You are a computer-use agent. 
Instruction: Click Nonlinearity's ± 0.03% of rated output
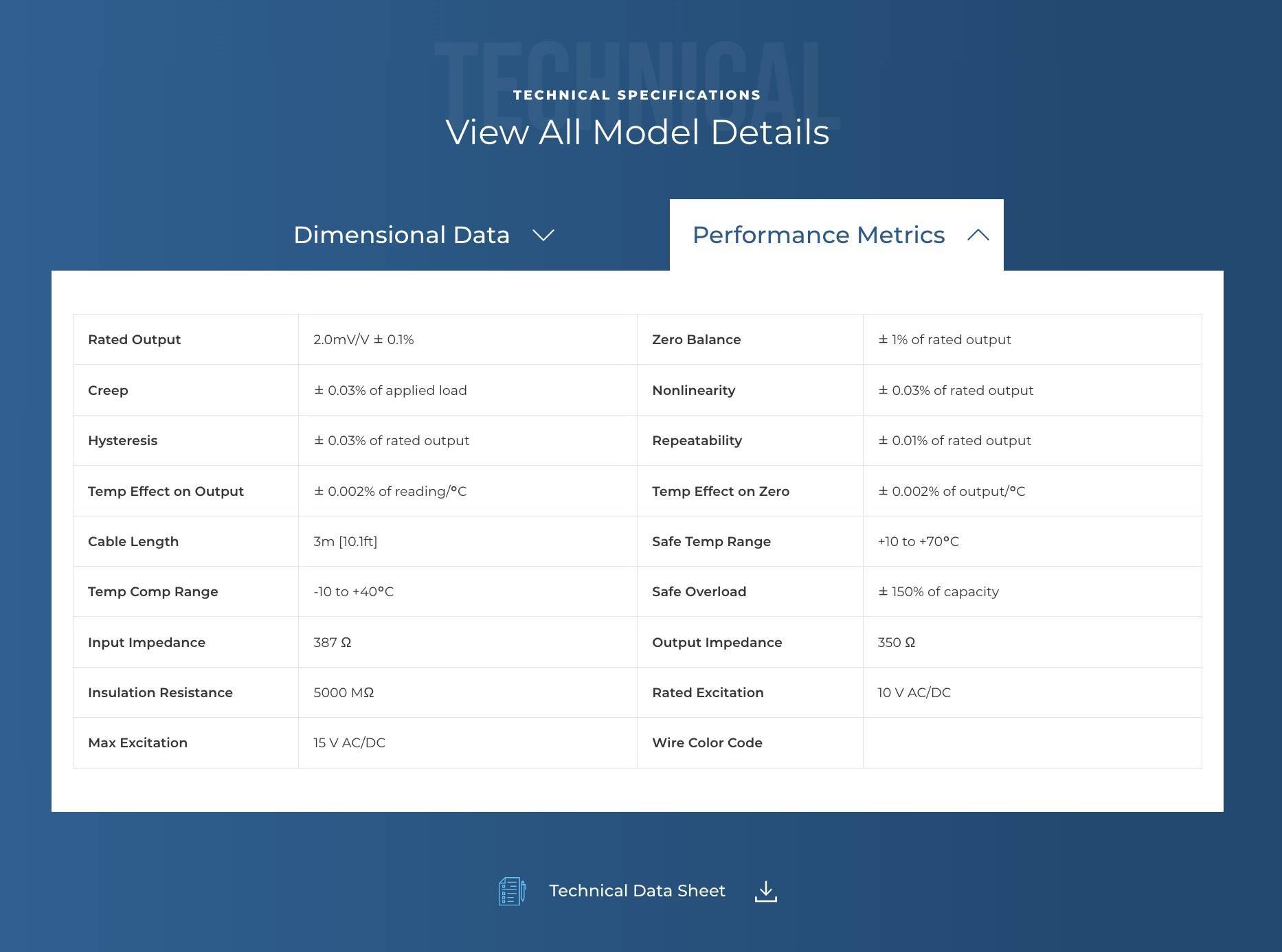click(956, 390)
